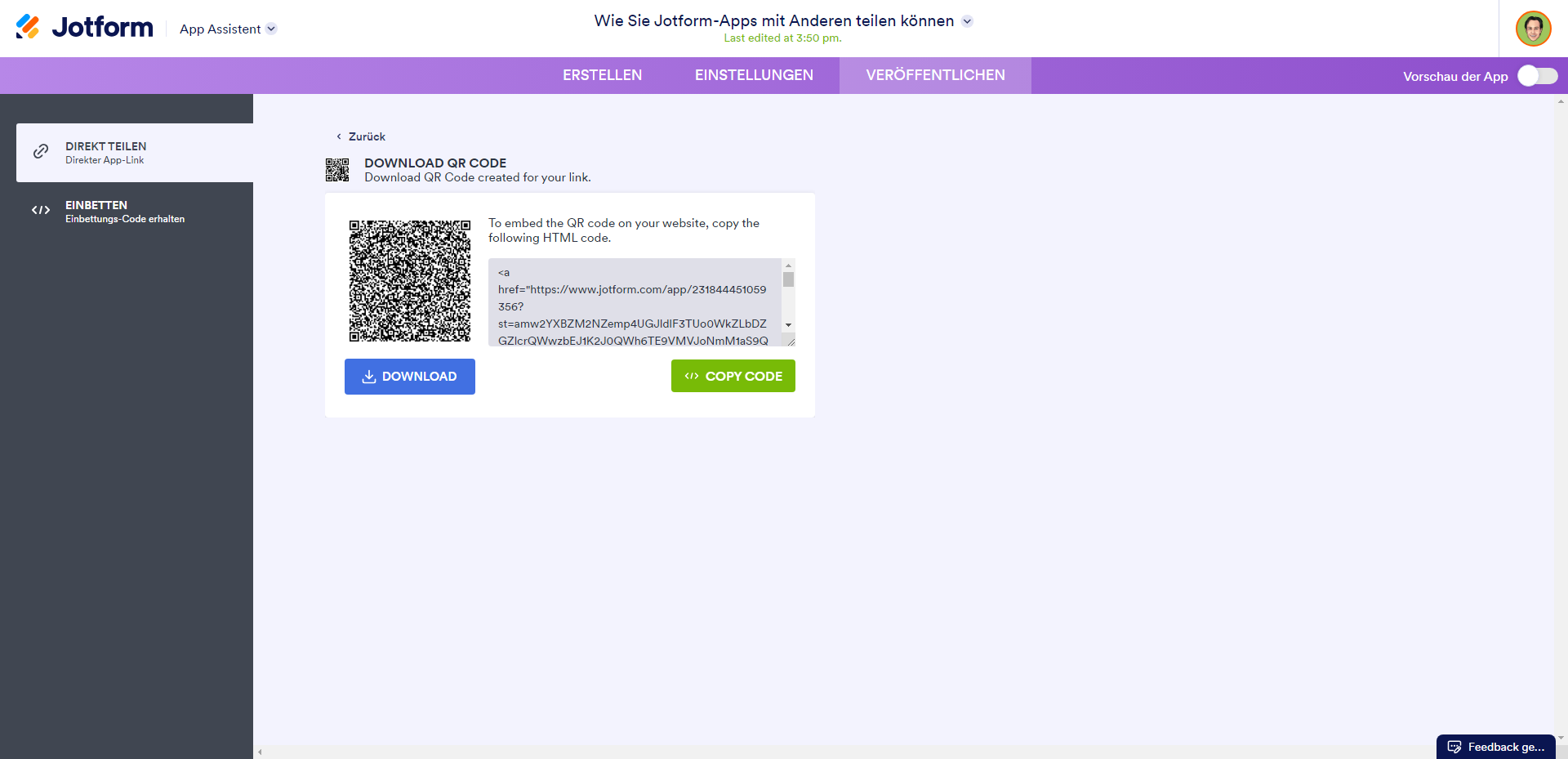Click the 'Last edited at 3:50 pm.' text
The image size is (1568, 759).
[x=782, y=38]
